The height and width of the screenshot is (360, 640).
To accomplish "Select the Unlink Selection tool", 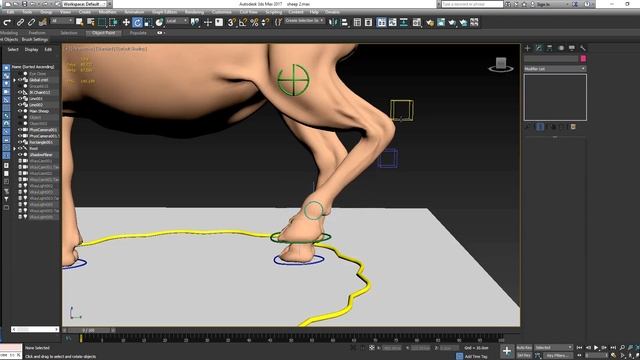I will [31, 22].
